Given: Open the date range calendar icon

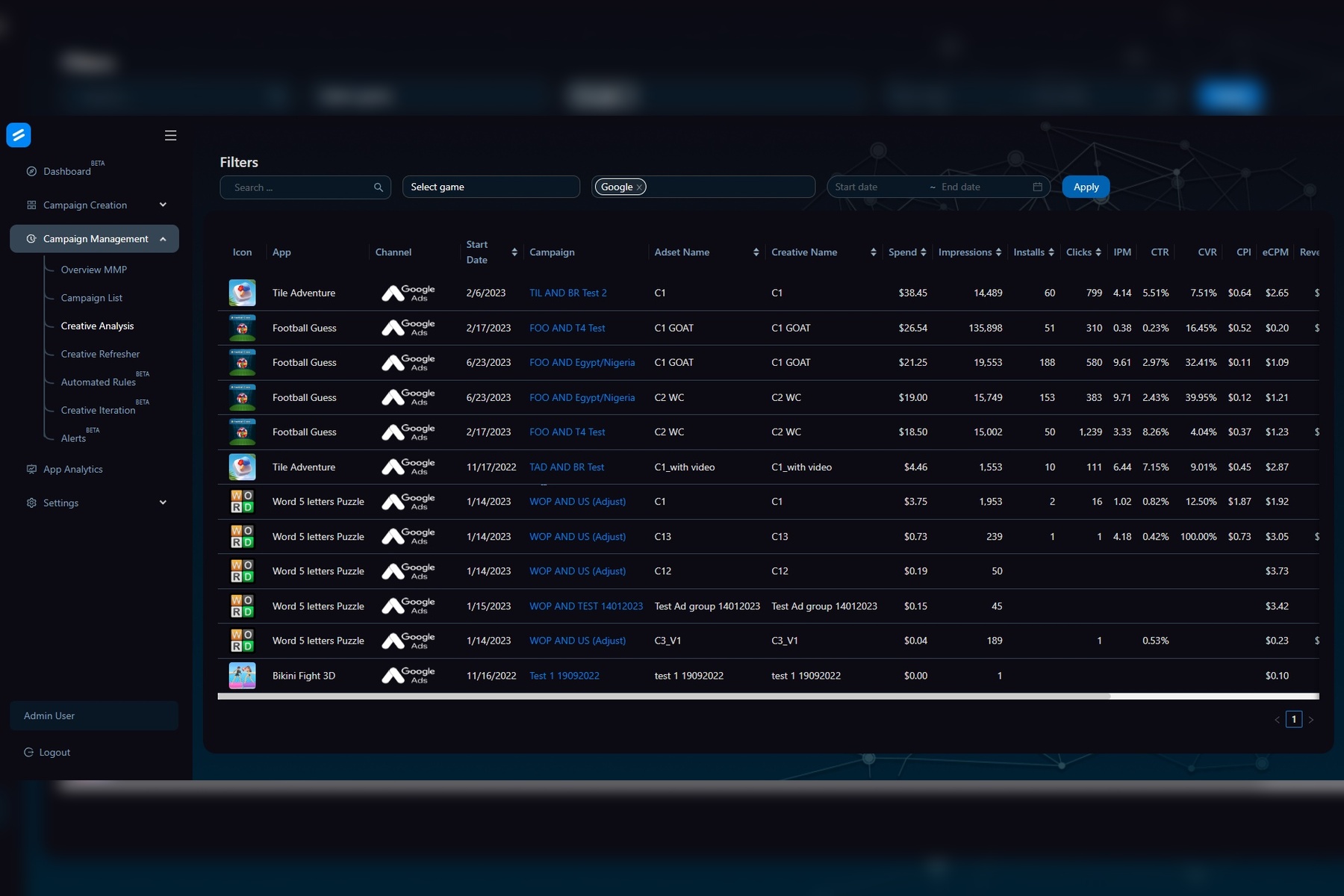Looking at the screenshot, I should click(1037, 187).
